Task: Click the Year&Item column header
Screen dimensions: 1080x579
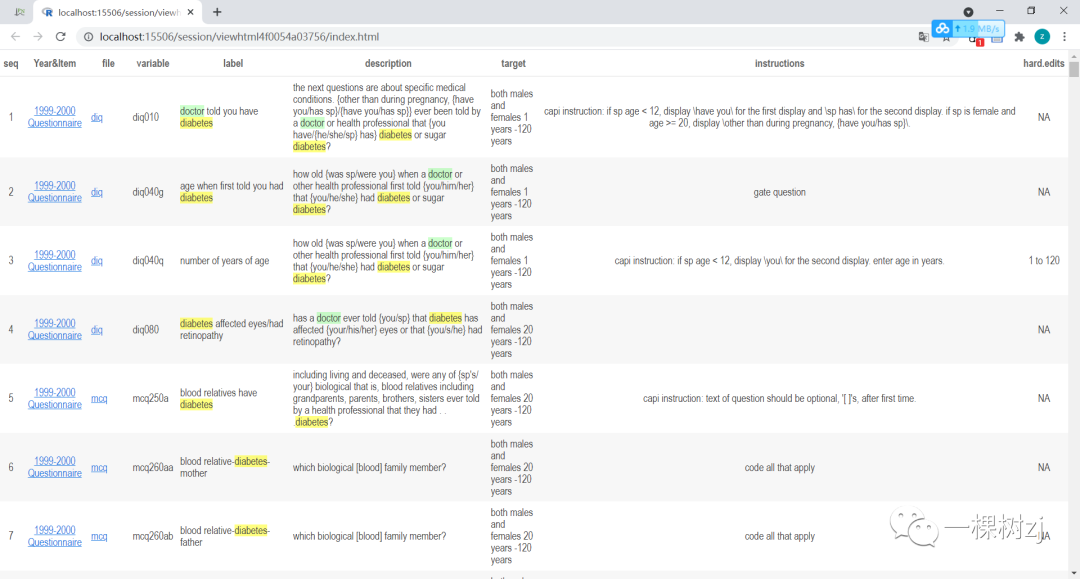Action: coord(54,63)
